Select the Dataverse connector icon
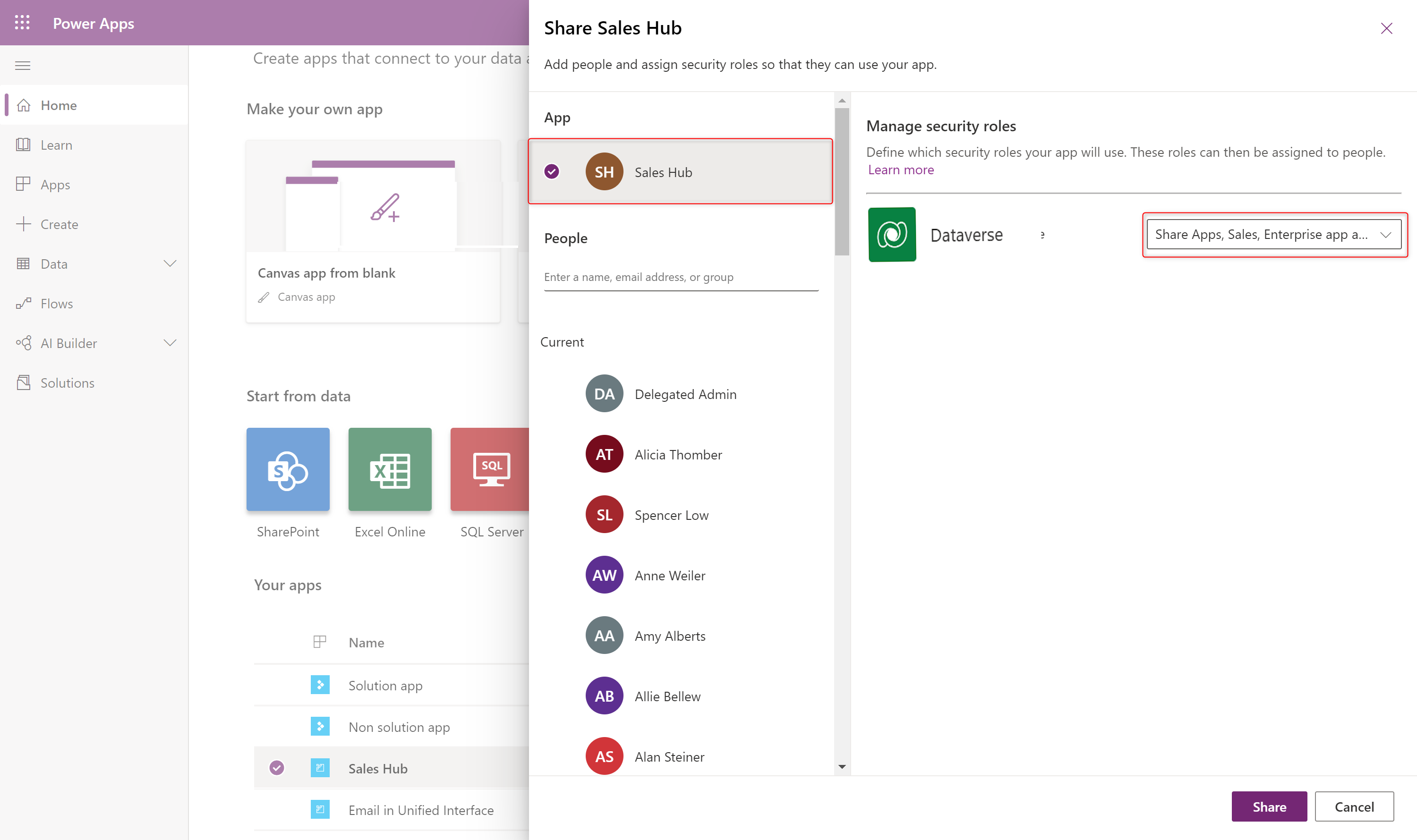1417x840 pixels. (891, 234)
